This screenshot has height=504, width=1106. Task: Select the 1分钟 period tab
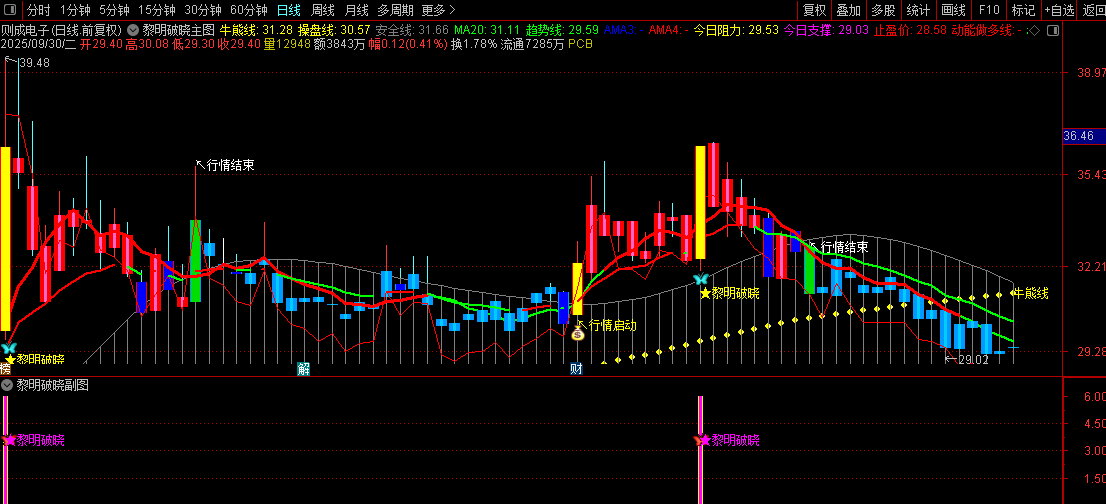click(75, 10)
